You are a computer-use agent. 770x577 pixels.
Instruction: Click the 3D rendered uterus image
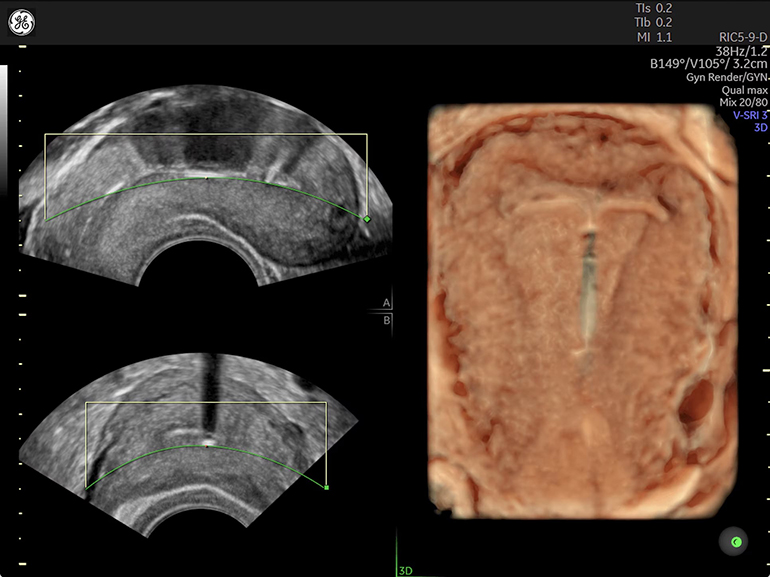pyautogui.click(x=583, y=310)
